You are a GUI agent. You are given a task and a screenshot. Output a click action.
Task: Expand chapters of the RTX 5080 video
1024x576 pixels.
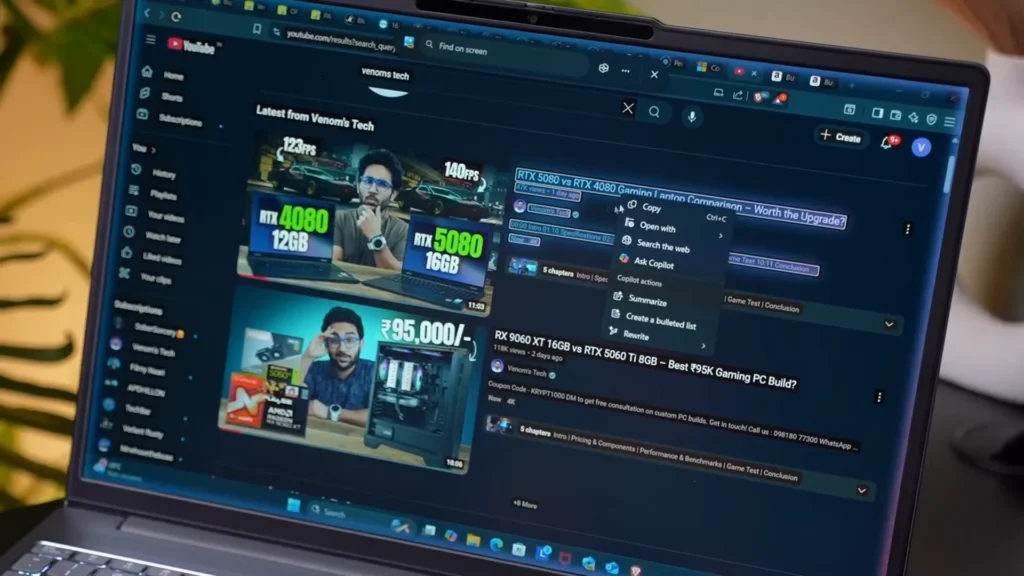[x=888, y=324]
